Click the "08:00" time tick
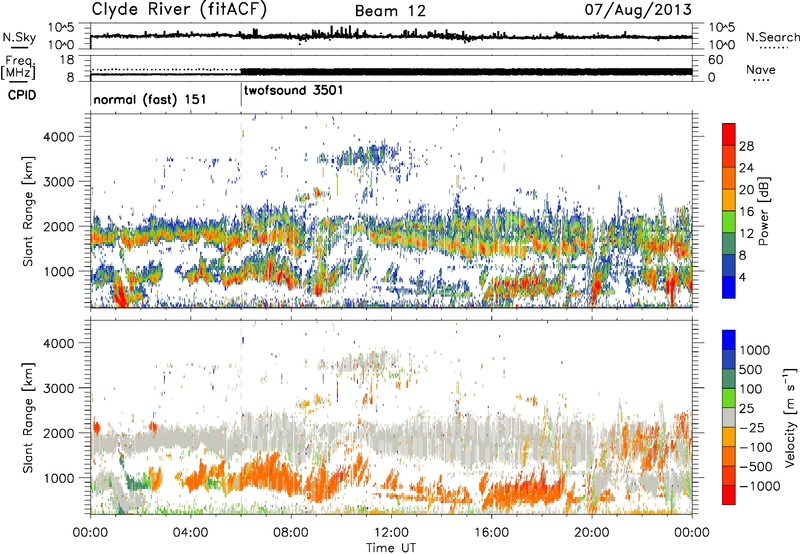 click(x=291, y=533)
